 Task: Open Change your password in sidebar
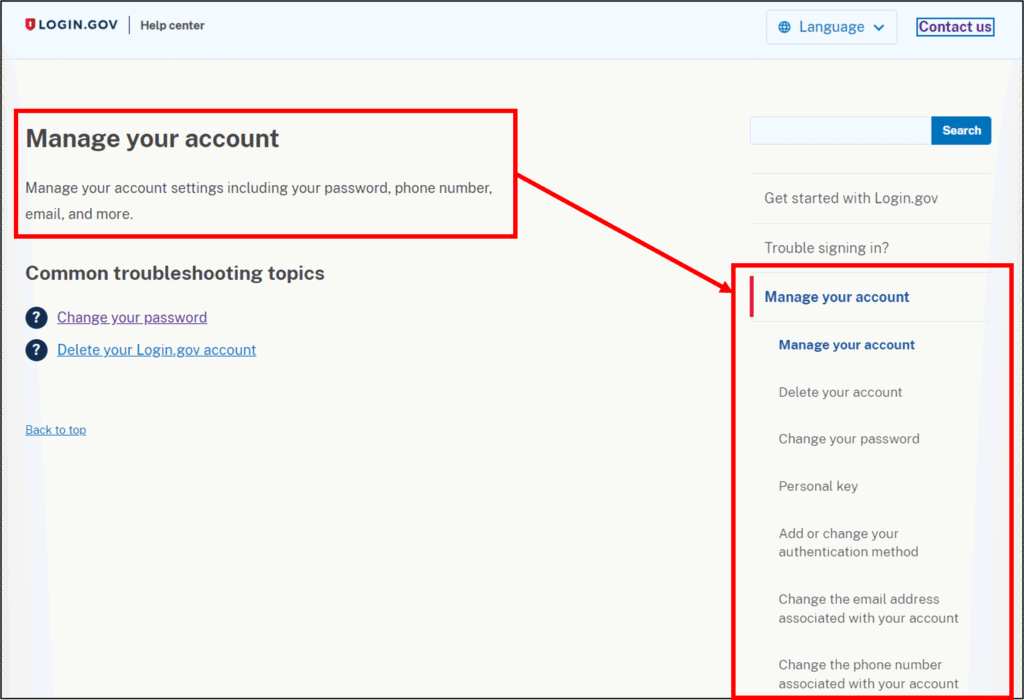tap(849, 439)
